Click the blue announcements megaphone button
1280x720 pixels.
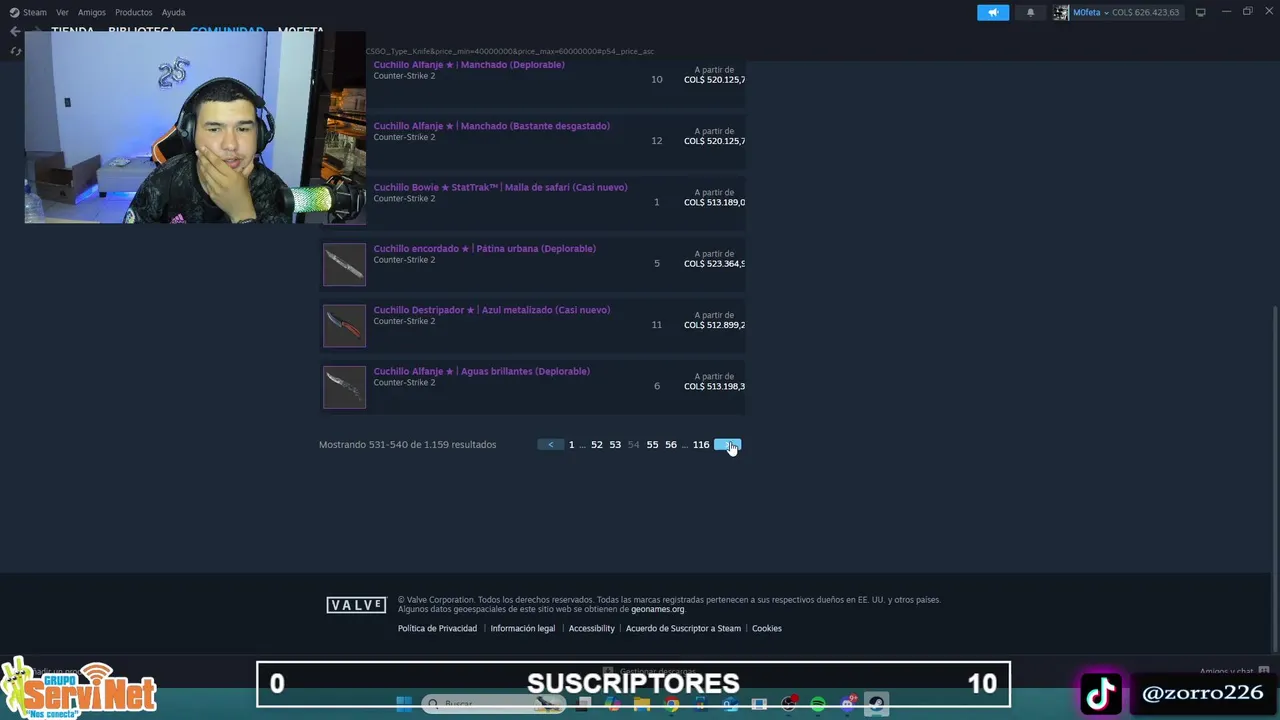click(x=993, y=12)
